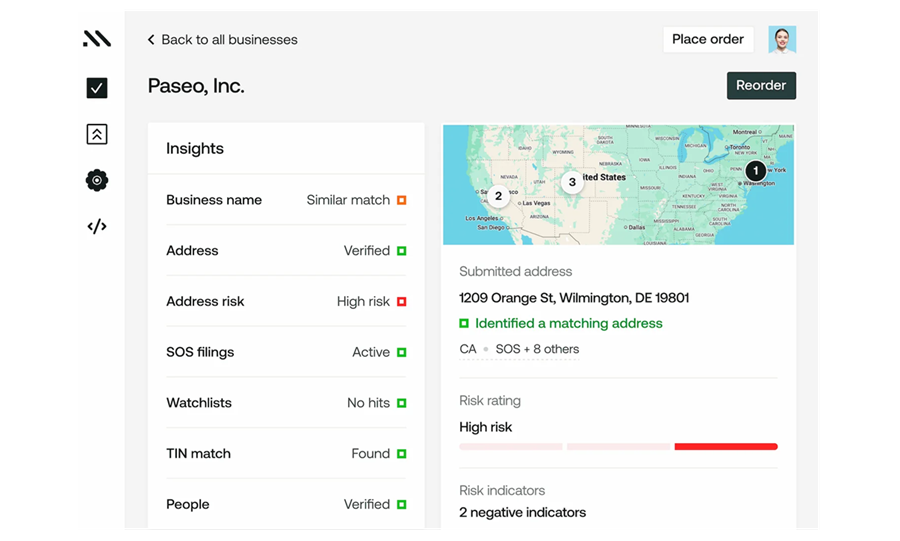Screen dimensions: 900x541
Task: Select the Watchlists insight row
Action: (286, 403)
